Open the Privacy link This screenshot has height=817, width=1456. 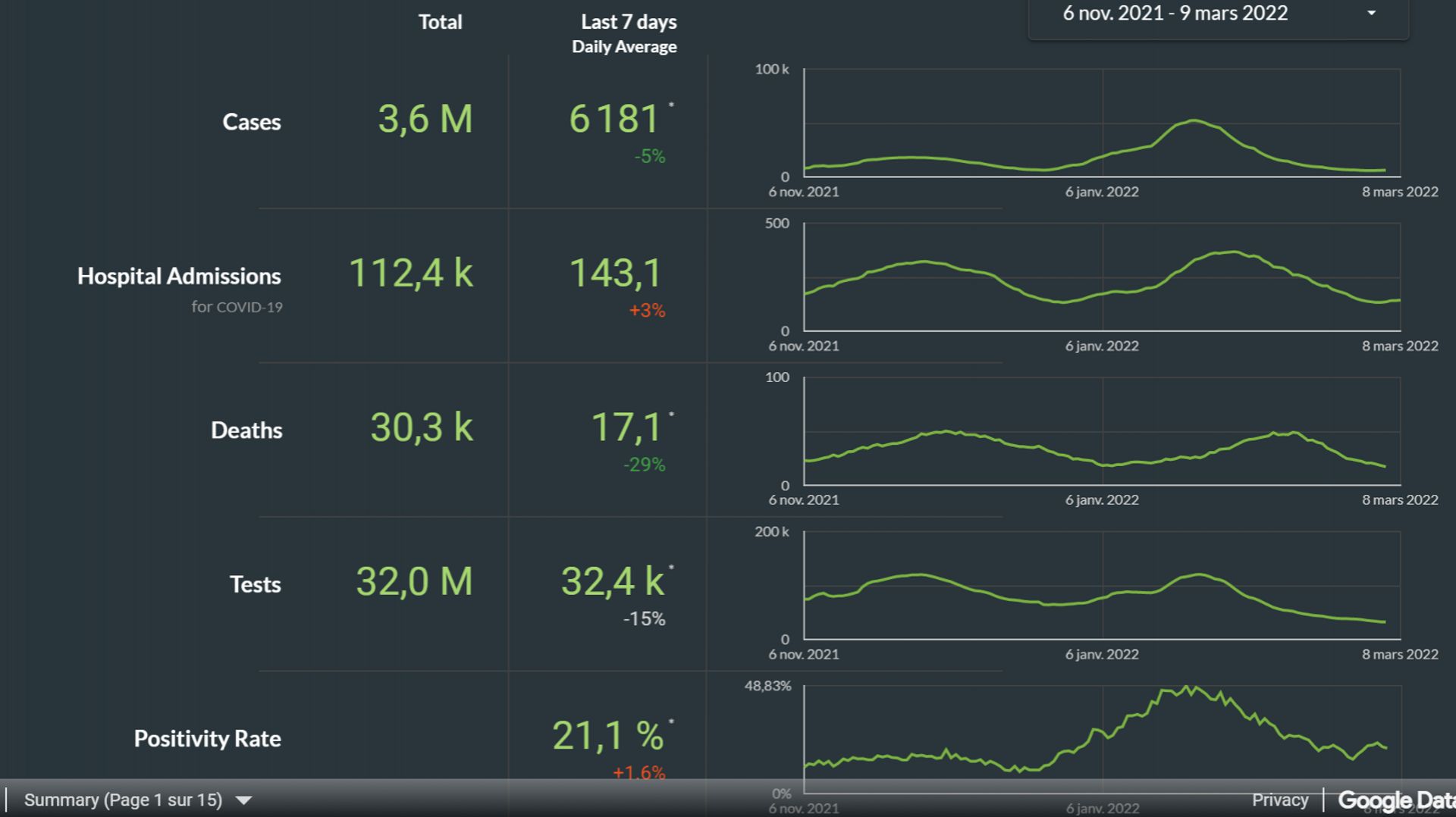[1279, 800]
